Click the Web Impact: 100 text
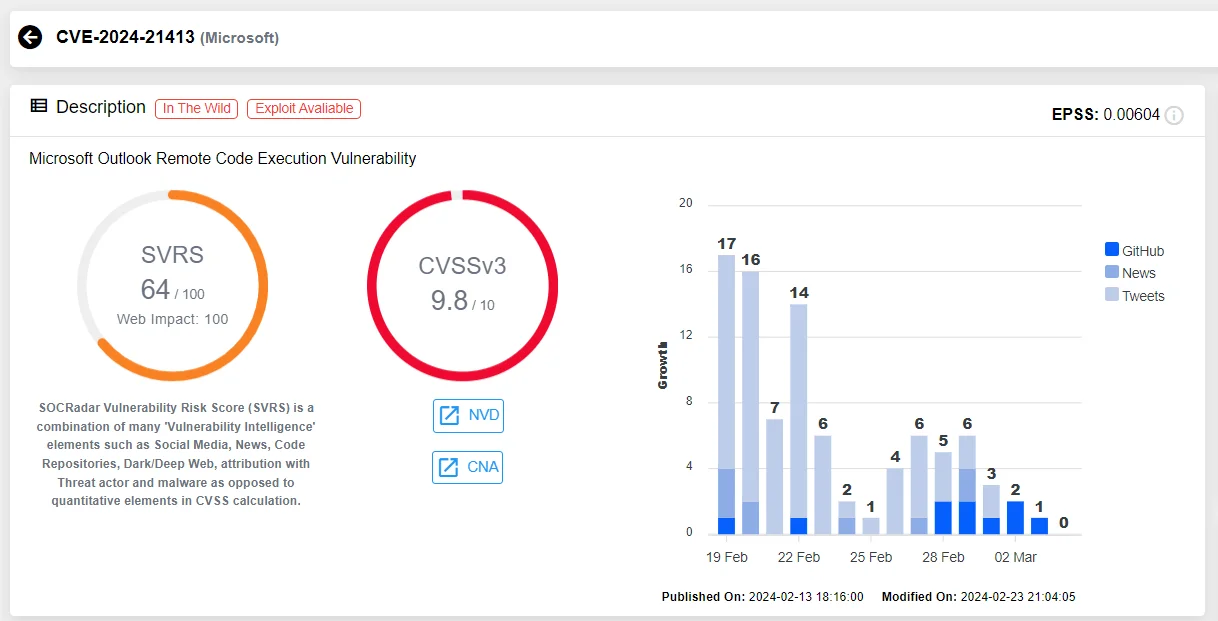The image size is (1218, 621). pos(173,319)
